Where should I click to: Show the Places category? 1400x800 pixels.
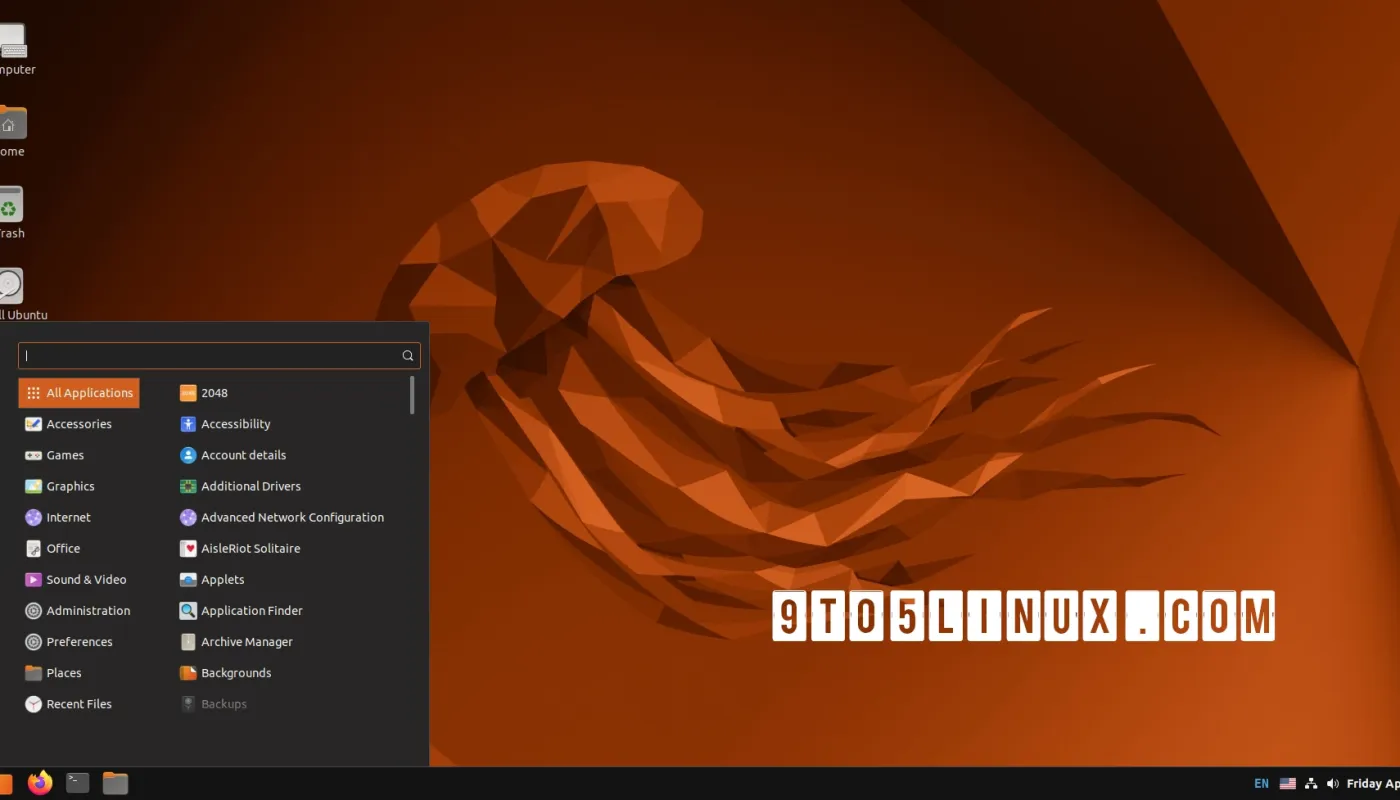click(53, 672)
